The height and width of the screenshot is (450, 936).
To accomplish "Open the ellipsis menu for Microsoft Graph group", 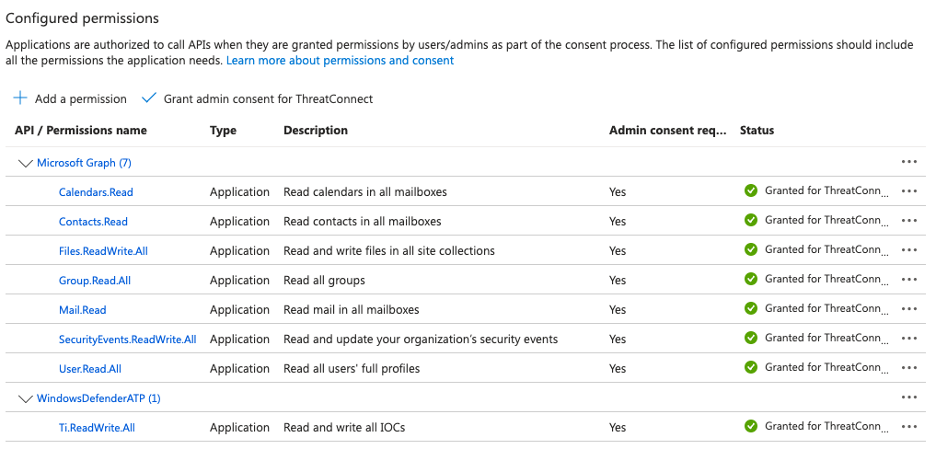I will pos(909,162).
